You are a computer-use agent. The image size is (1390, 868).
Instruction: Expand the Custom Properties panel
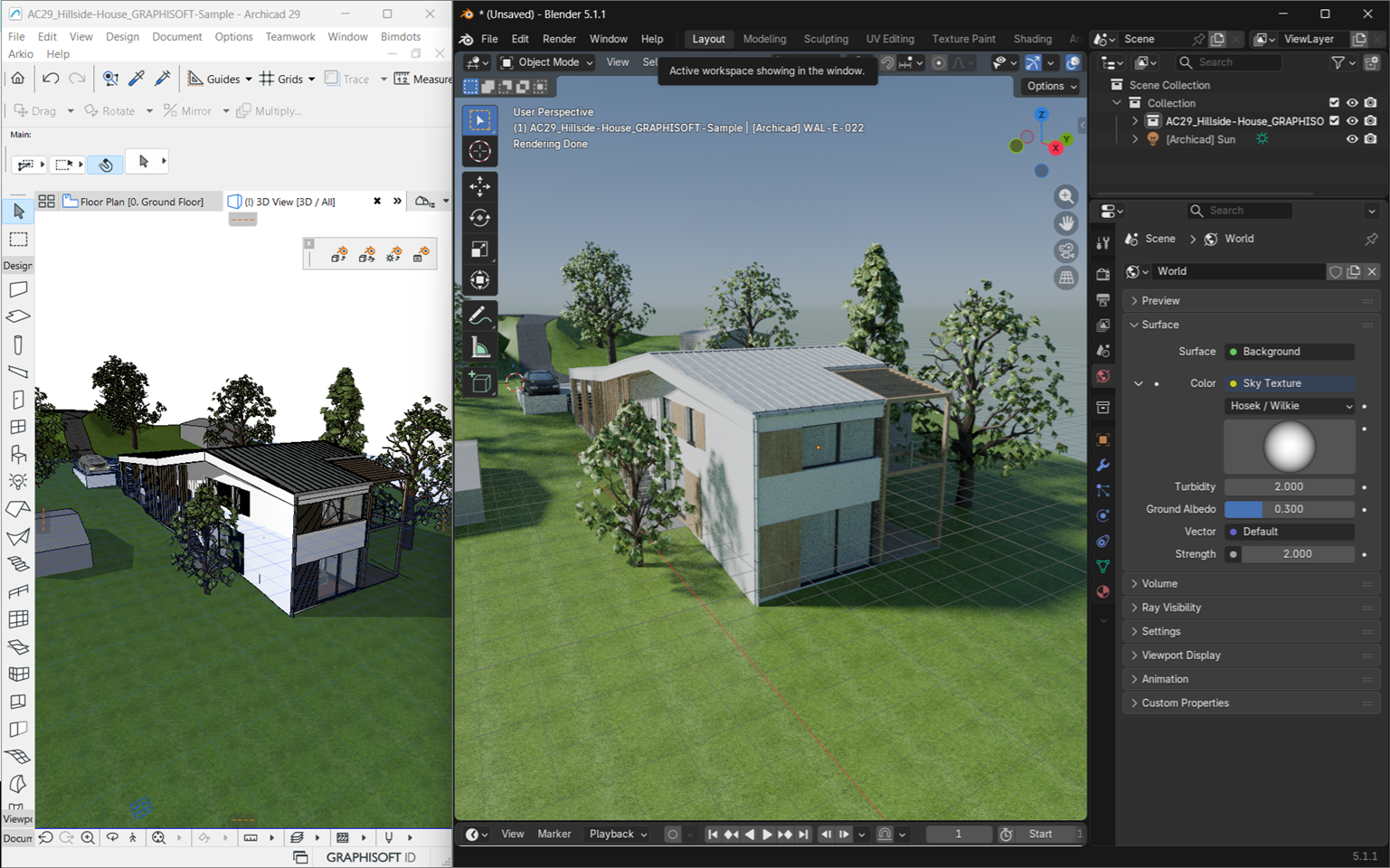pyautogui.click(x=1252, y=703)
